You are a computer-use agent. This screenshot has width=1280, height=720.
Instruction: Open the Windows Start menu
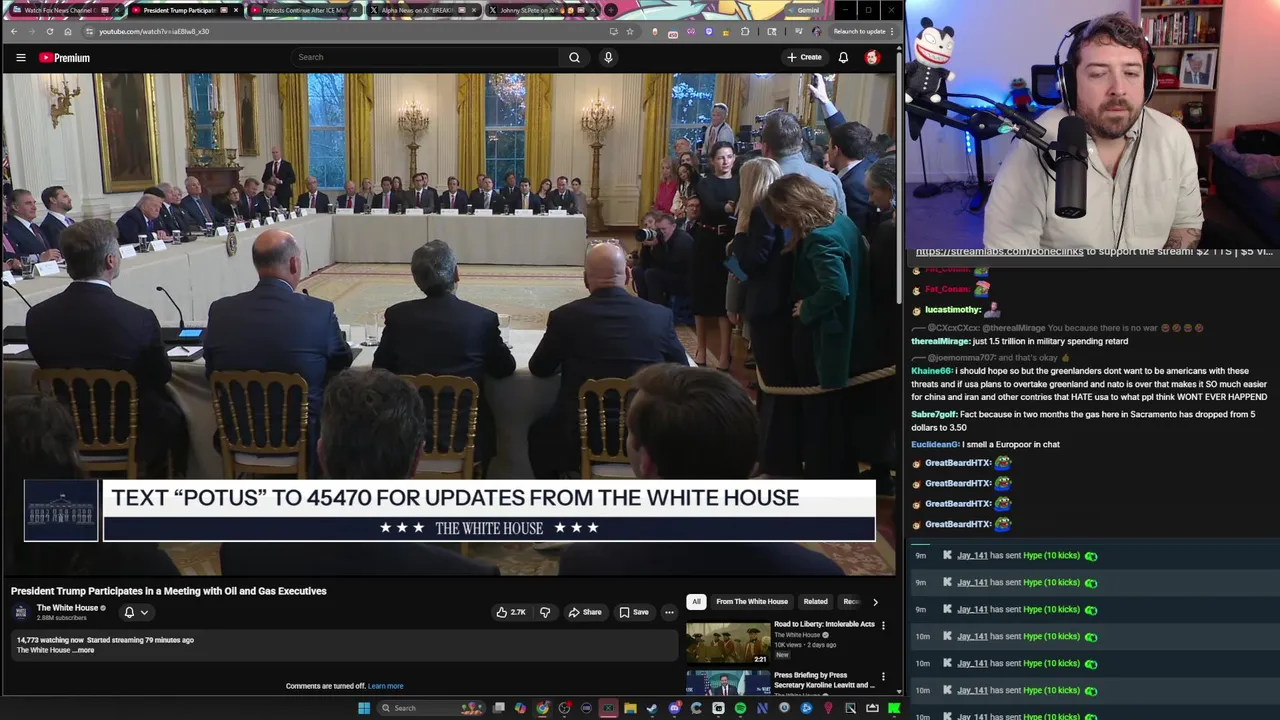364,708
